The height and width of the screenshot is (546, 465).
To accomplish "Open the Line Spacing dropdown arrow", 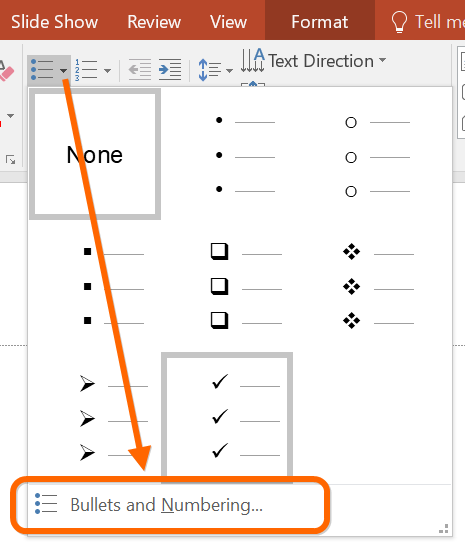I will 229,71.
